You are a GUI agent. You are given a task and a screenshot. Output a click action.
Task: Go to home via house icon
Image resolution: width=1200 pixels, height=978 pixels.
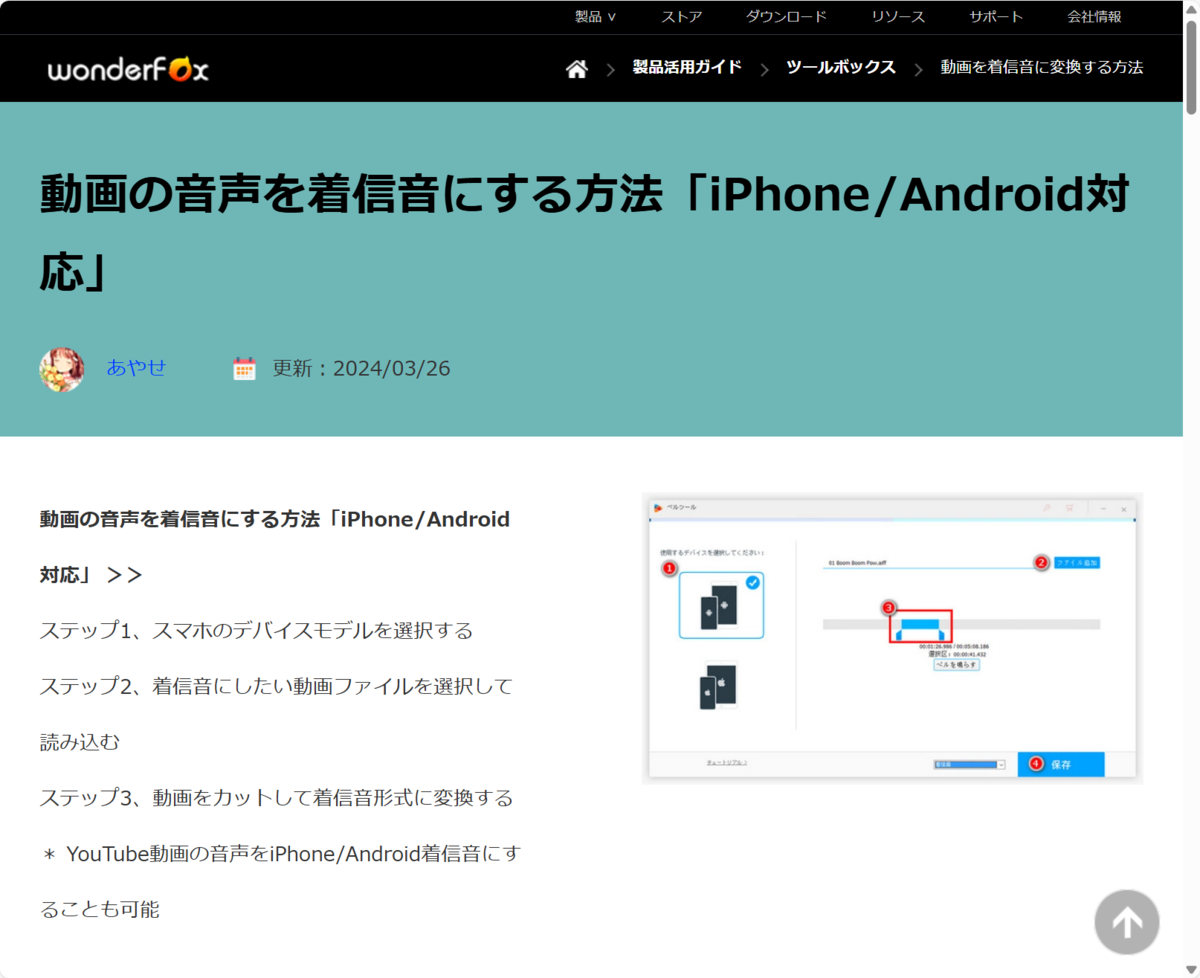577,69
